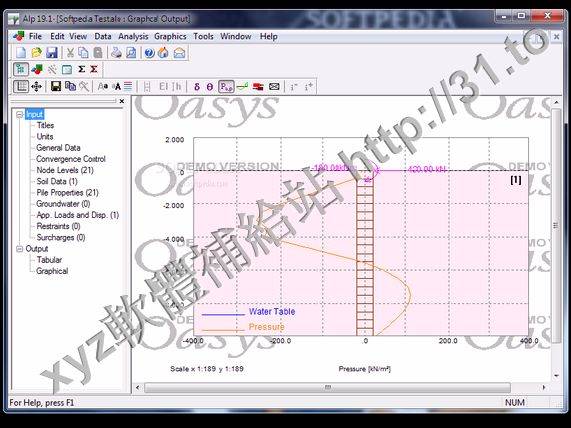This screenshot has height=428, width=571.
Task: Toggle the Gateway tree icon
Action: click(21, 69)
